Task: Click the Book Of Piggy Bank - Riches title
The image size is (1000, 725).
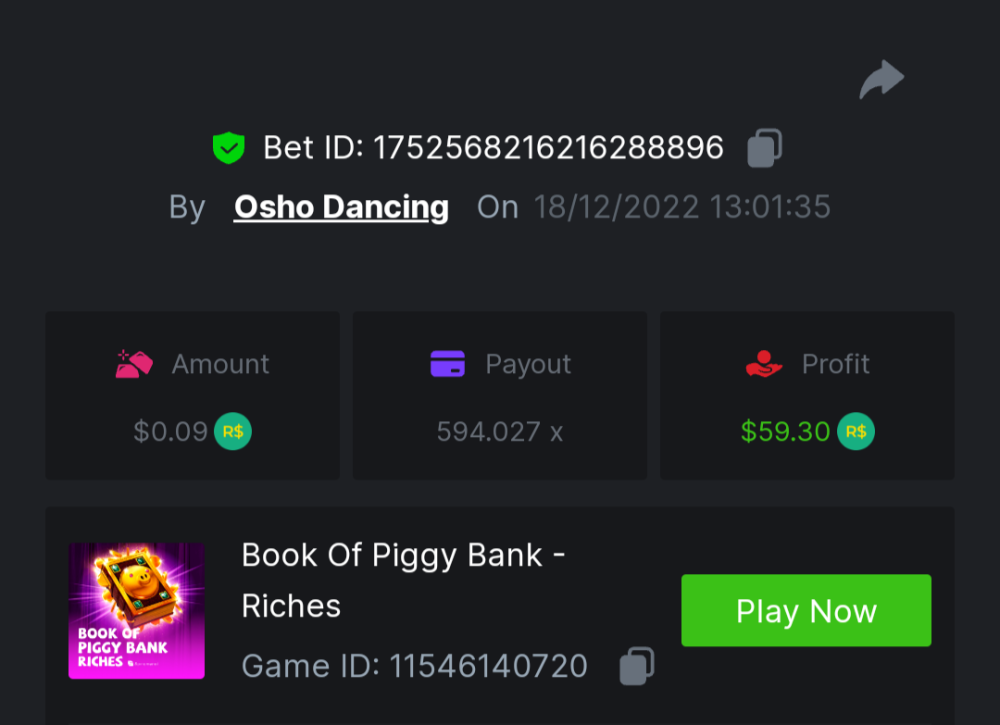Action: [x=403, y=580]
